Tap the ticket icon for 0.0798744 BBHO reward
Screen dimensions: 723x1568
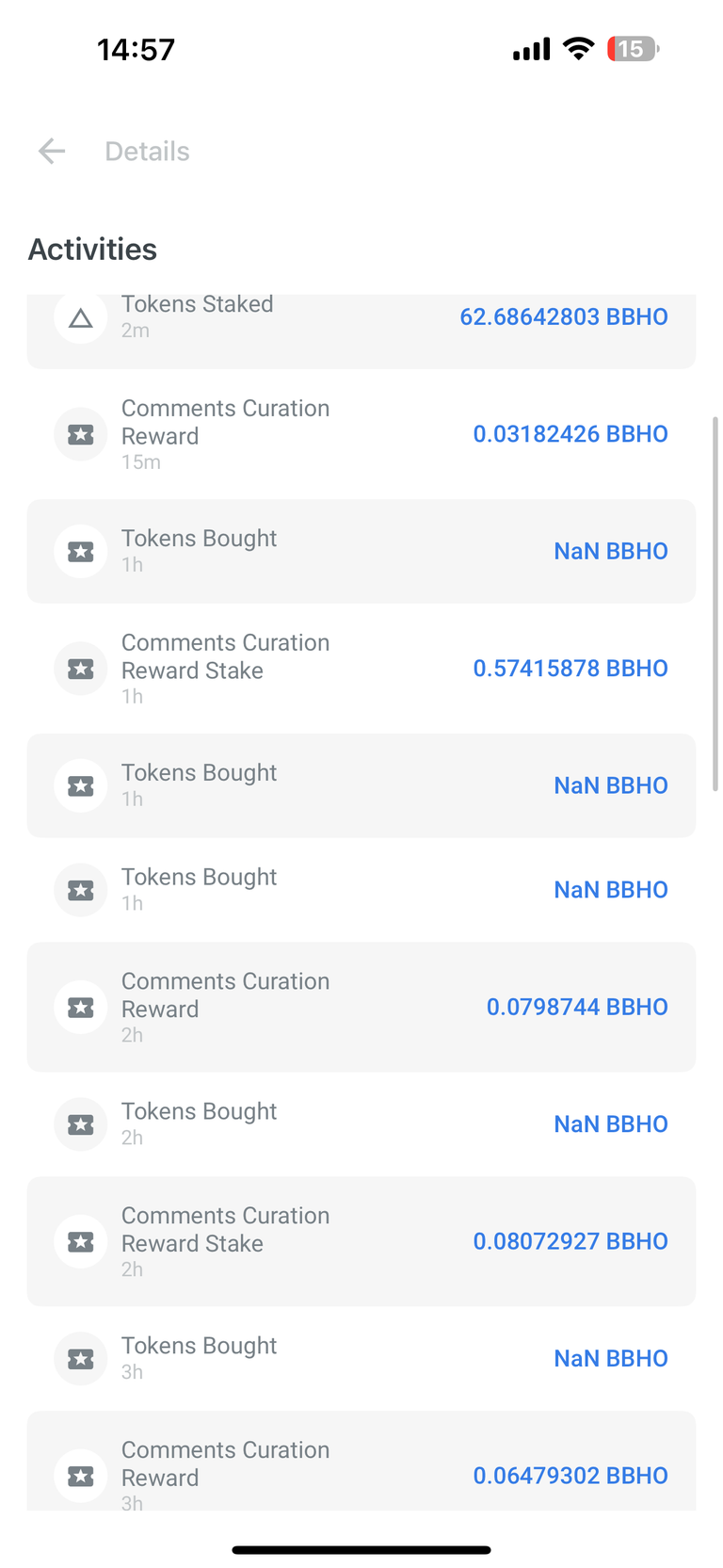point(81,1008)
